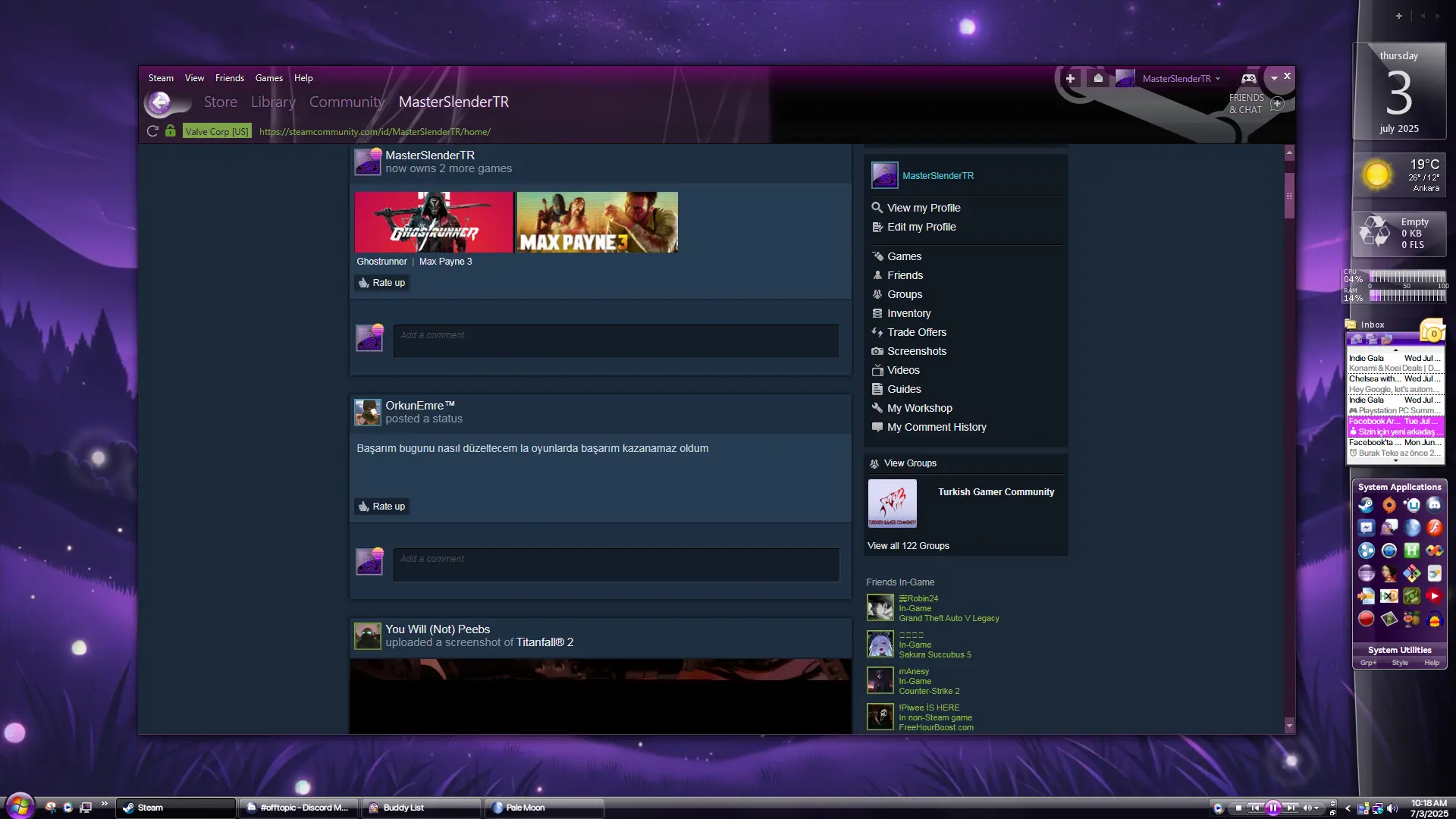Image resolution: width=1456 pixels, height=819 pixels.
Task: Open the Steam menu
Action: tap(161, 78)
